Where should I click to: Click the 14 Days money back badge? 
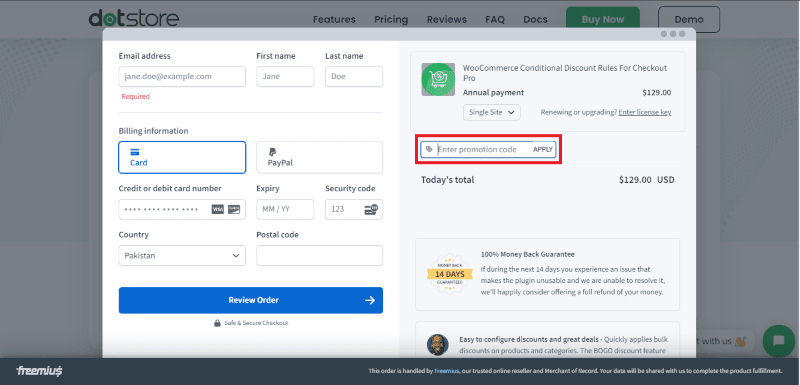click(449, 274)
